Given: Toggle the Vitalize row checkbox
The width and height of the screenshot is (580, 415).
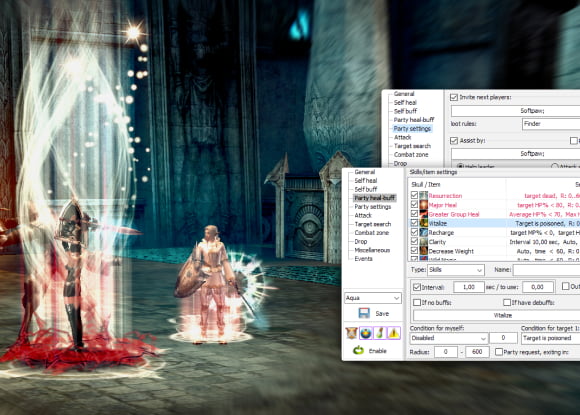Looking at the screenshot, I should 414,223.
